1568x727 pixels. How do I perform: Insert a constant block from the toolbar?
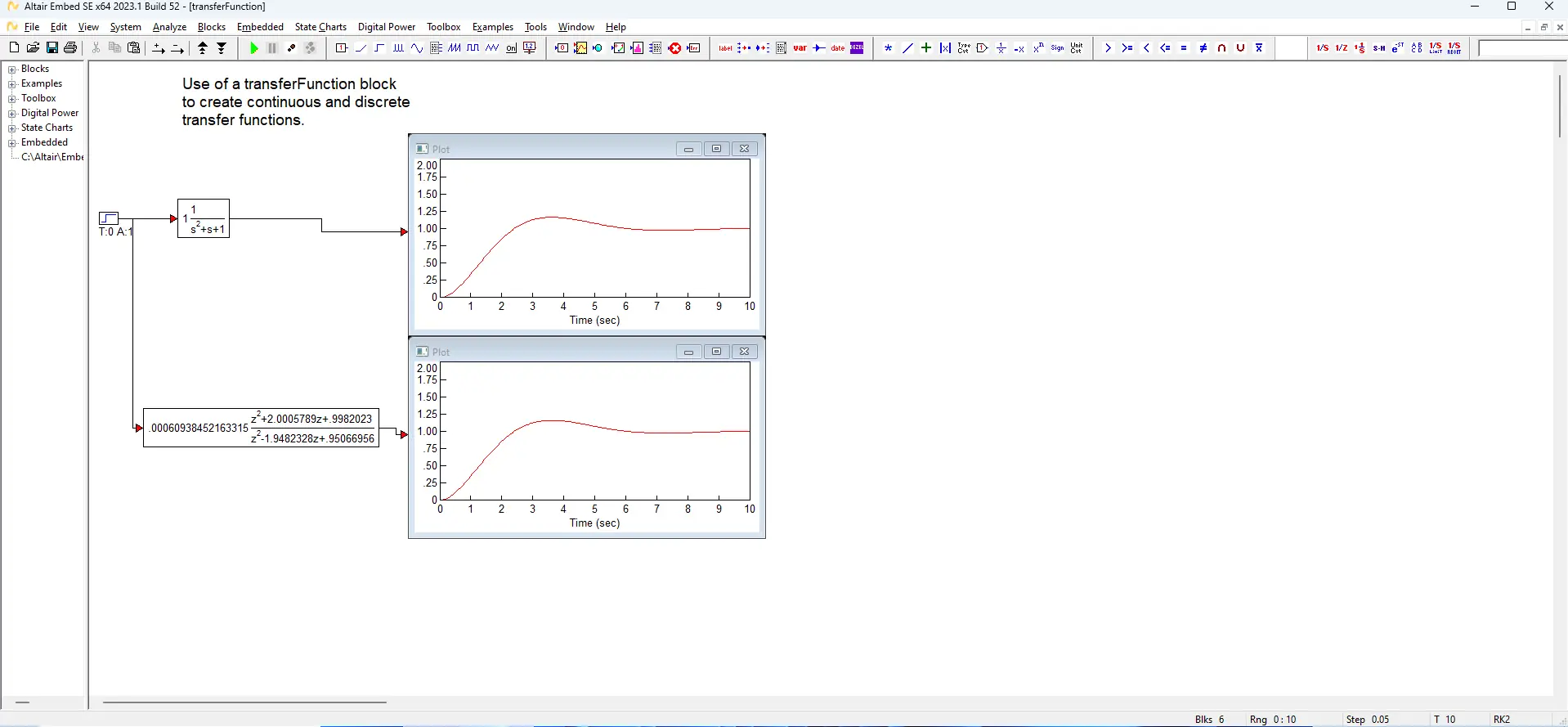(342, 48)
